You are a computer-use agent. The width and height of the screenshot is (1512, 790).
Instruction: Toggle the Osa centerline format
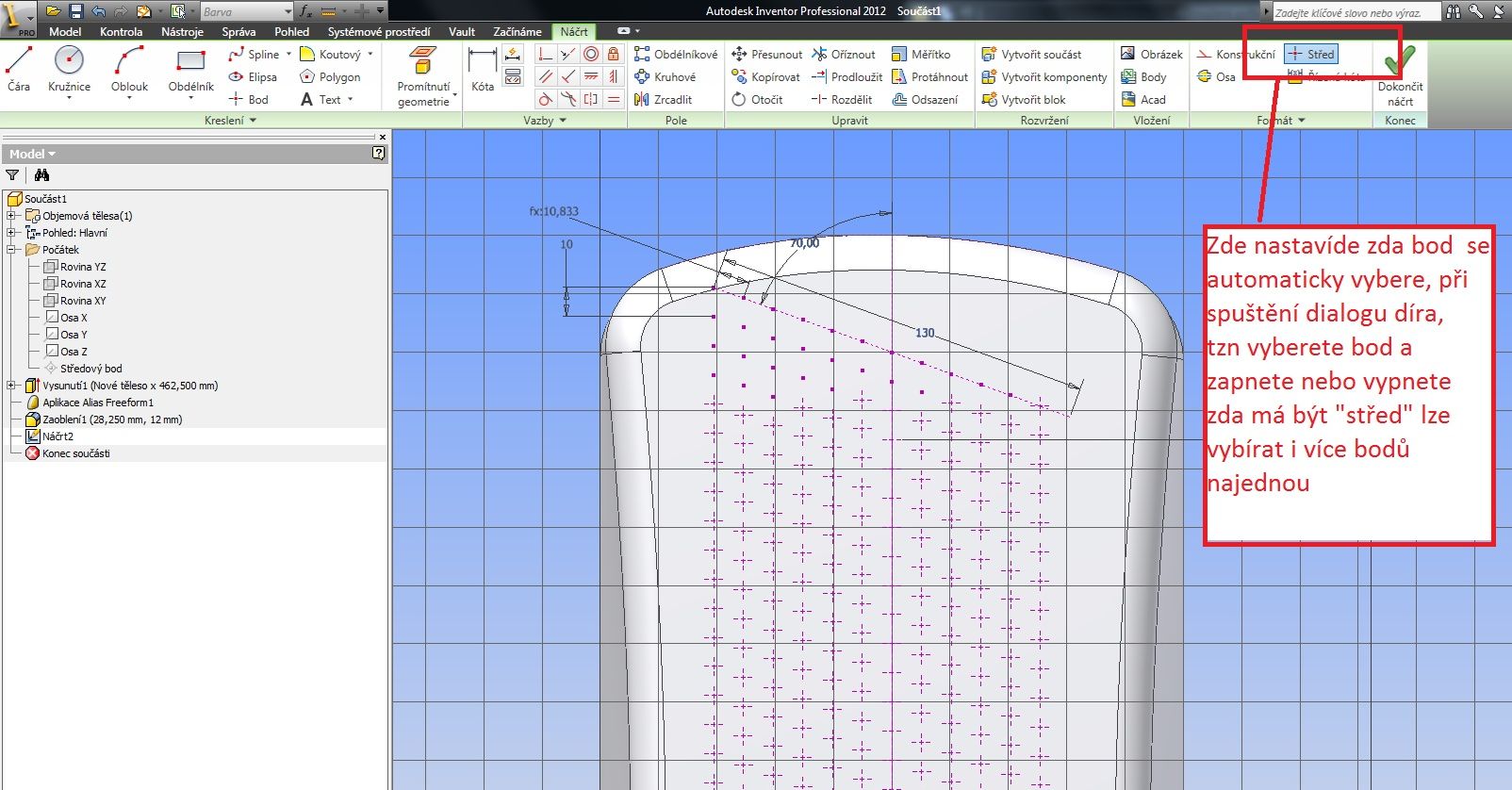click(x=1216, y=77)
